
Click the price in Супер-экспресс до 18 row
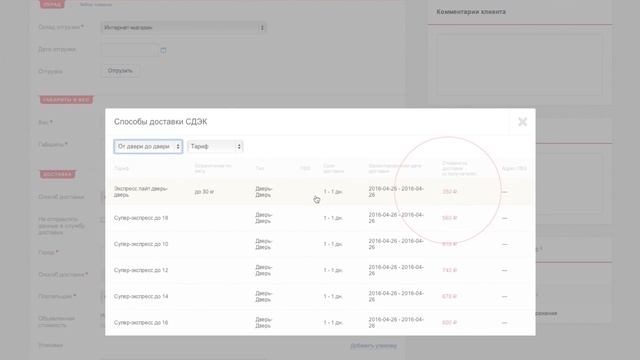tap(449, 218)
